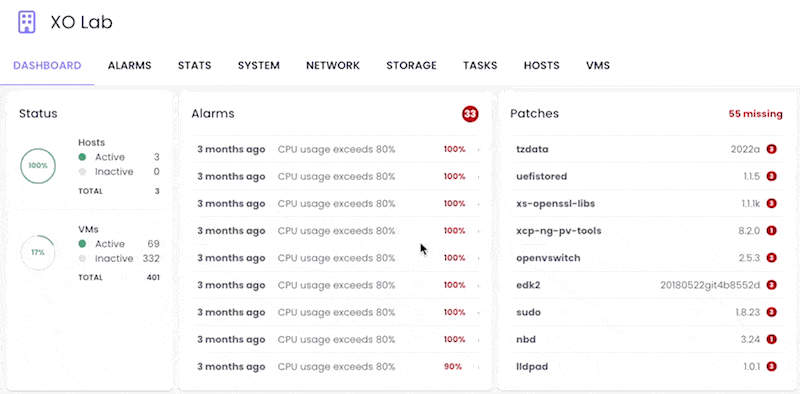Click the red 33 alarms count badge

[x=470, y=114]
